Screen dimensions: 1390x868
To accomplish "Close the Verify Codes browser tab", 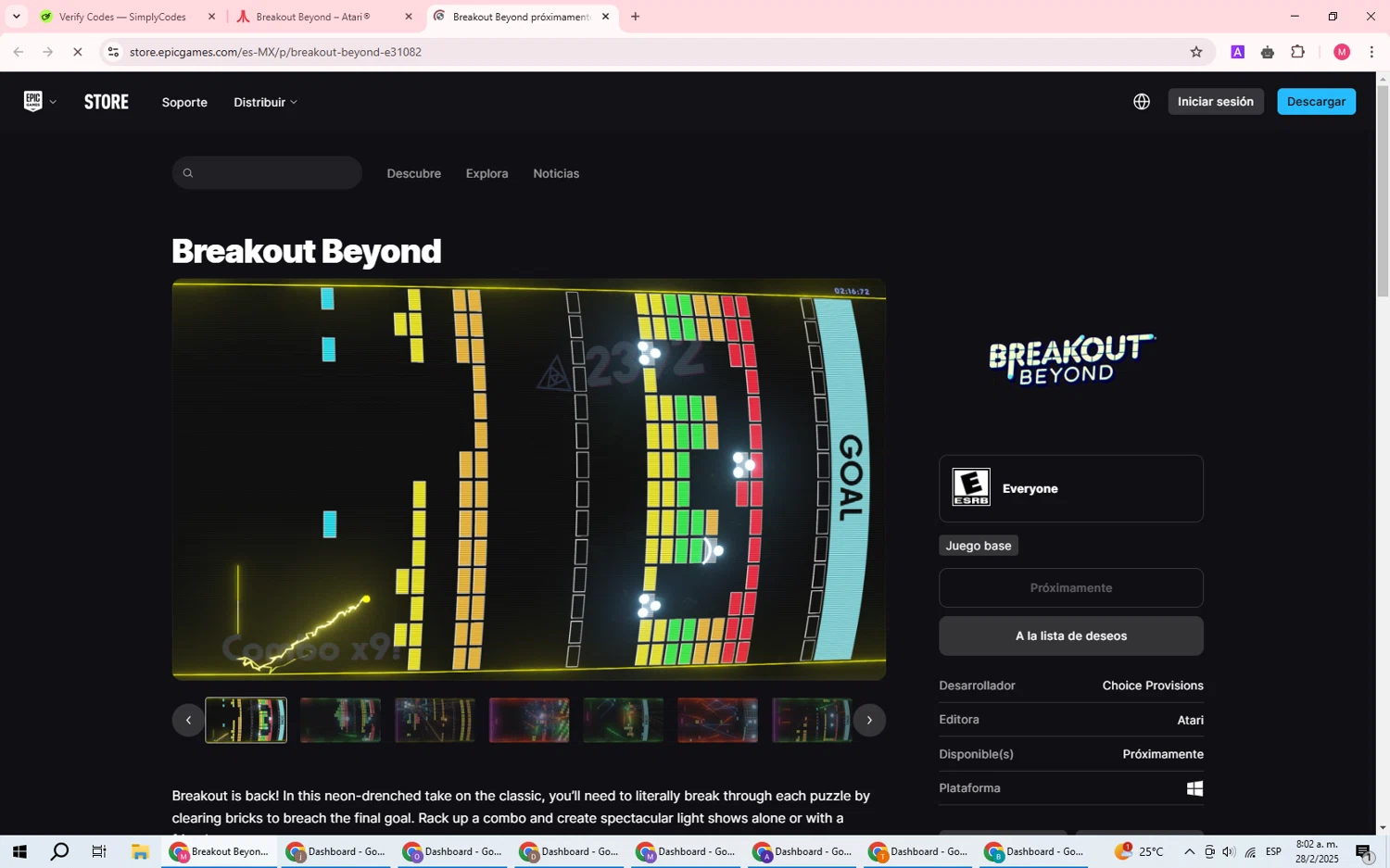I will [211, 17].
